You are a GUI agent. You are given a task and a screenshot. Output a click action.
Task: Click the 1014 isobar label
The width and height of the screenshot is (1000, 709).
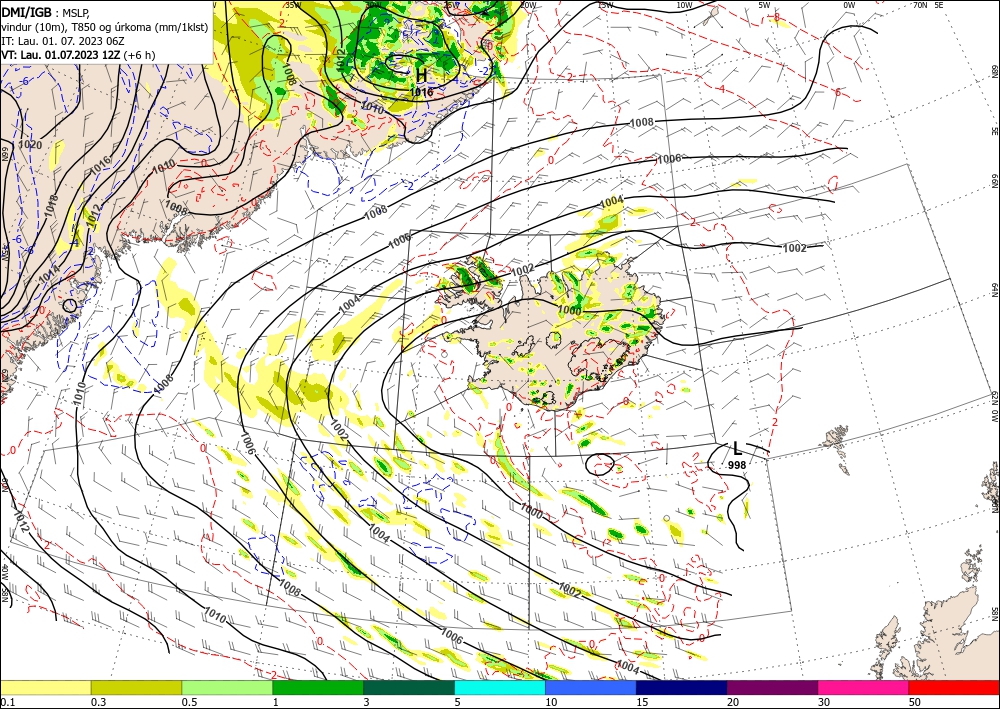click(x=49, y=277)
